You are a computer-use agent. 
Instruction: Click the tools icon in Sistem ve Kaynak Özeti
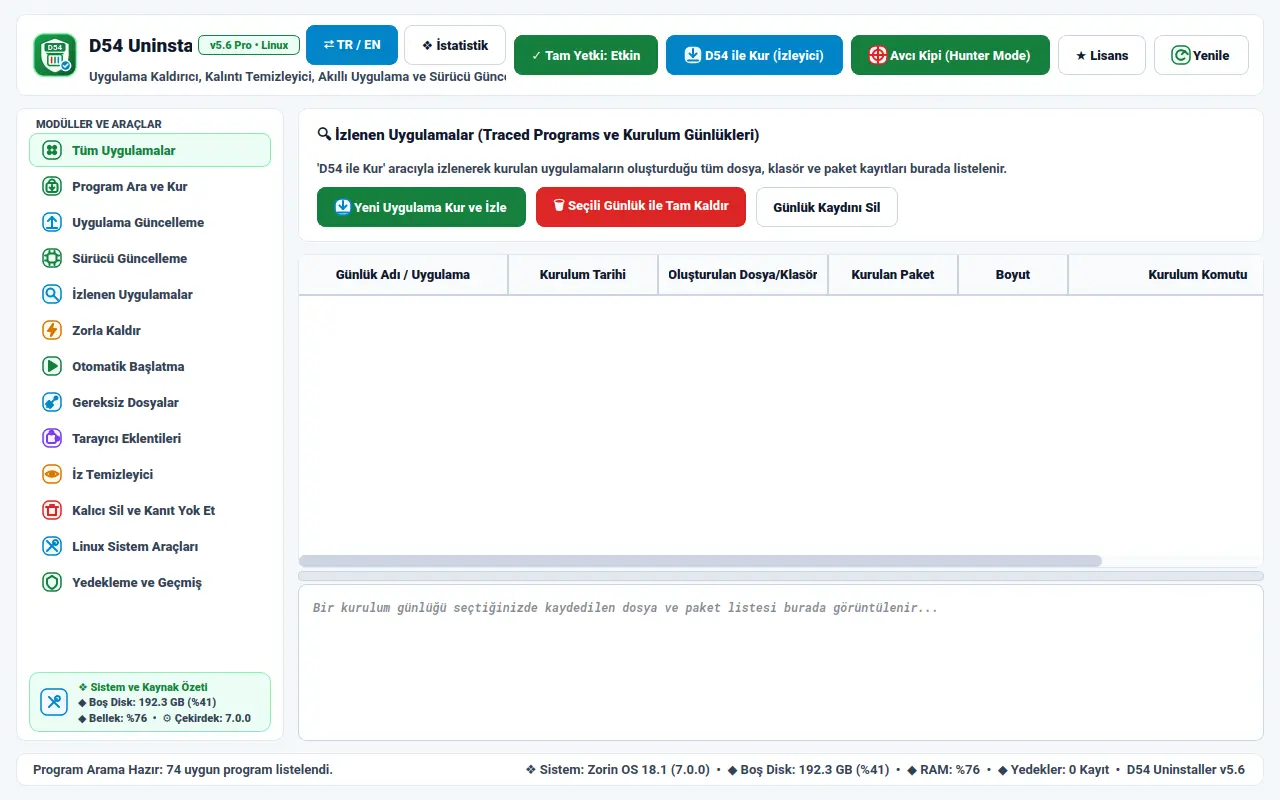[54, 702]
